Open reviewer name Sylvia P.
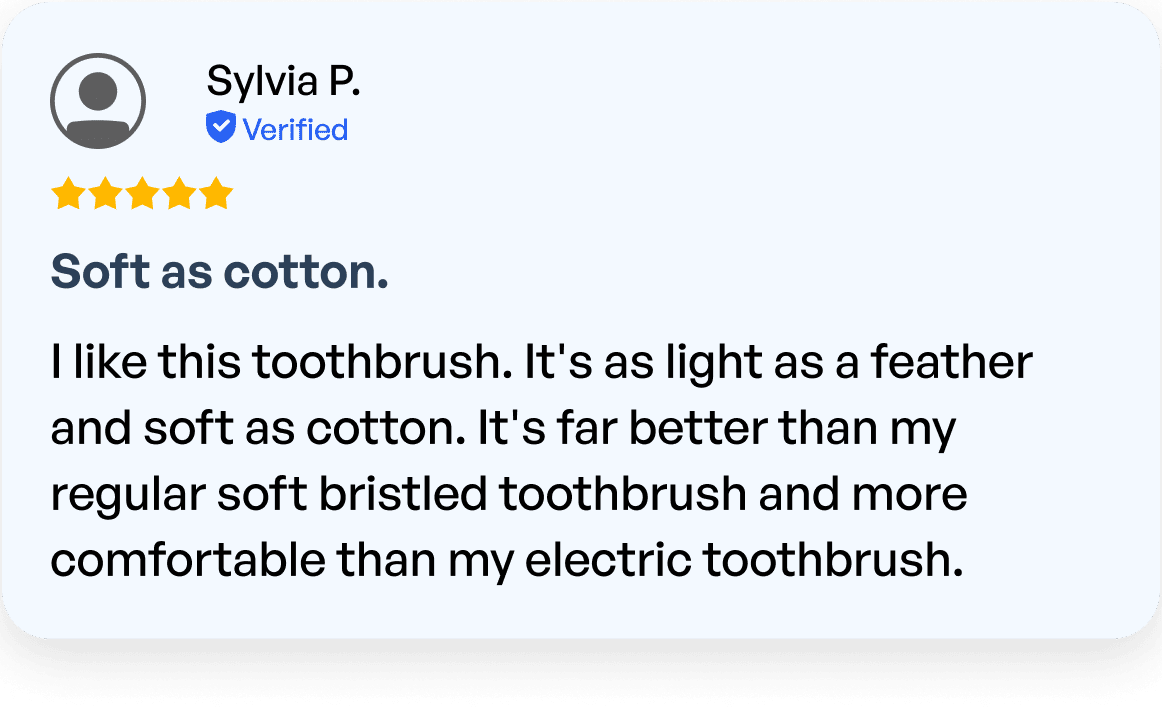The height and width of the screenshot is (718, 1162). tap(282, 81)
